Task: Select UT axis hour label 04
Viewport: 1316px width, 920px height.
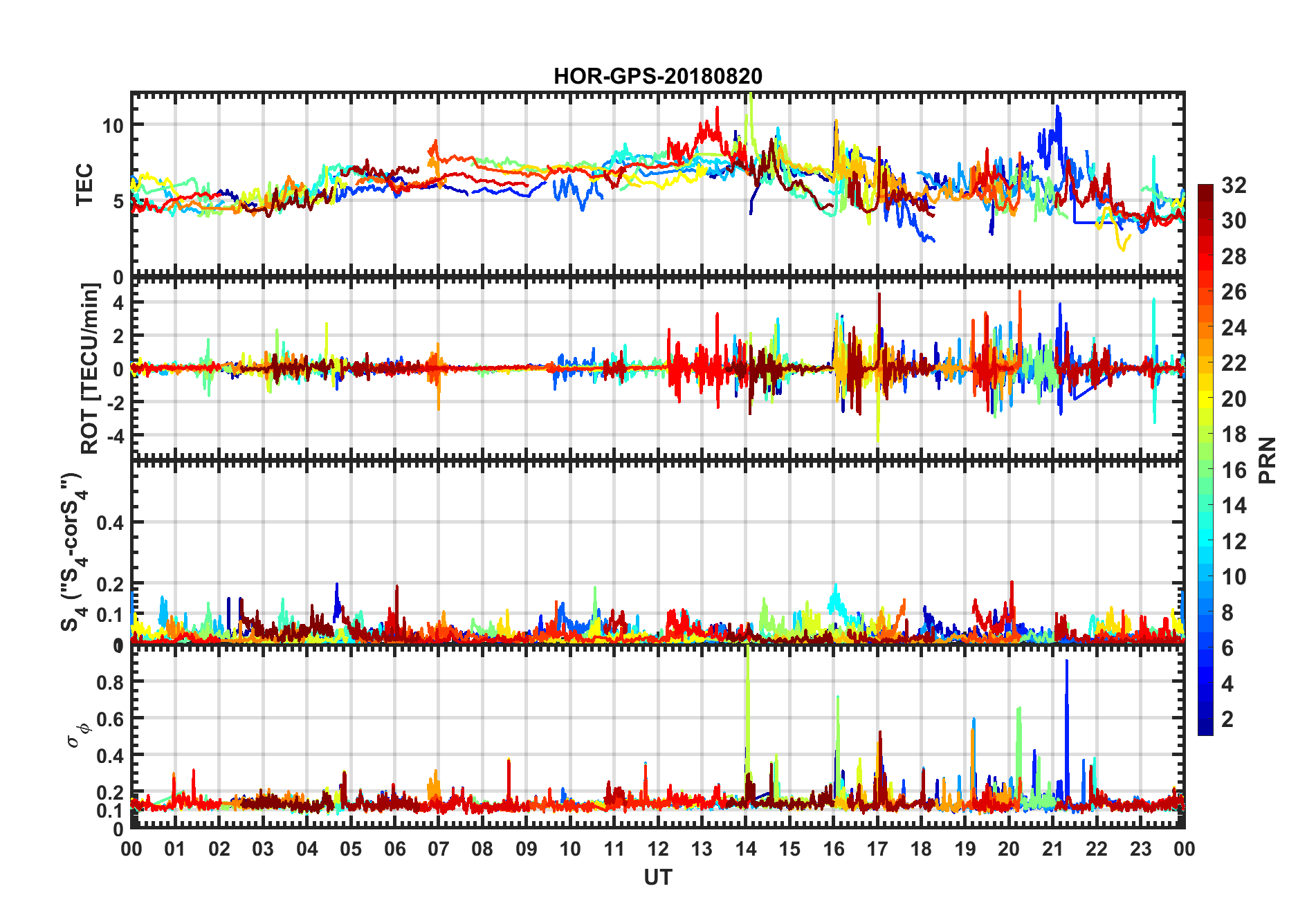Action: (307, 849)
